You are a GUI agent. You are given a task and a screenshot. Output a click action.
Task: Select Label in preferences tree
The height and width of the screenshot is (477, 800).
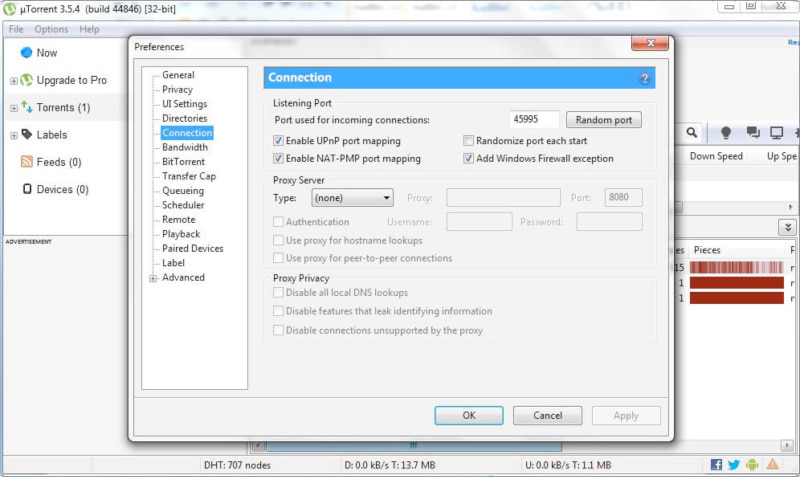[173, 263]
